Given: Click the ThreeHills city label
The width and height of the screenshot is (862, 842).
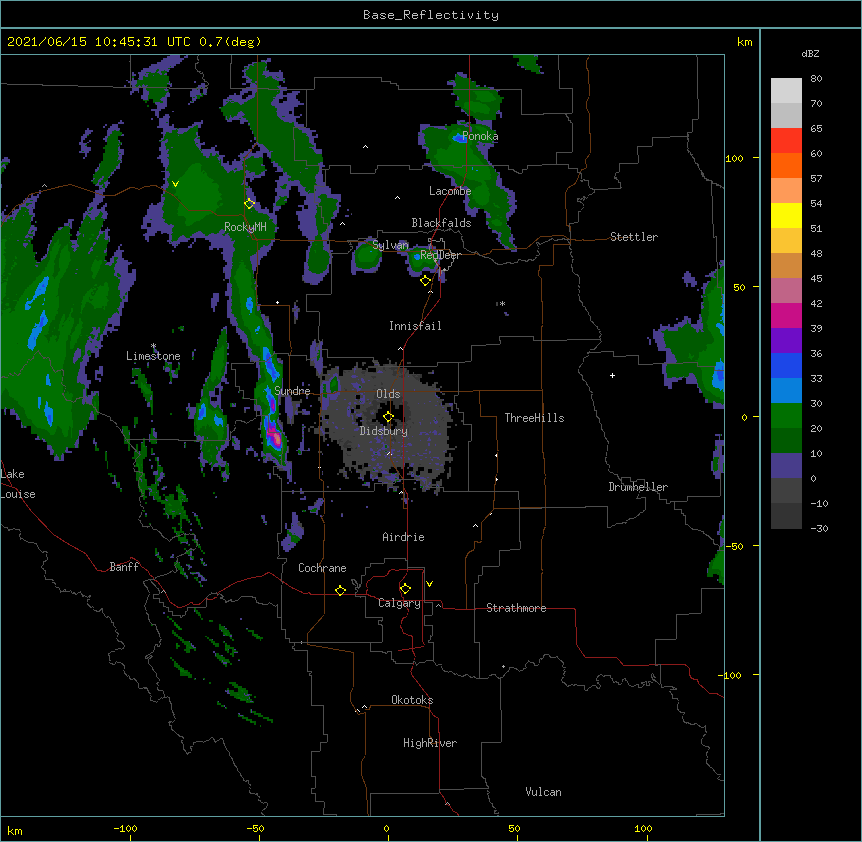Looking at the screenshot, I should tap(534, 418).
